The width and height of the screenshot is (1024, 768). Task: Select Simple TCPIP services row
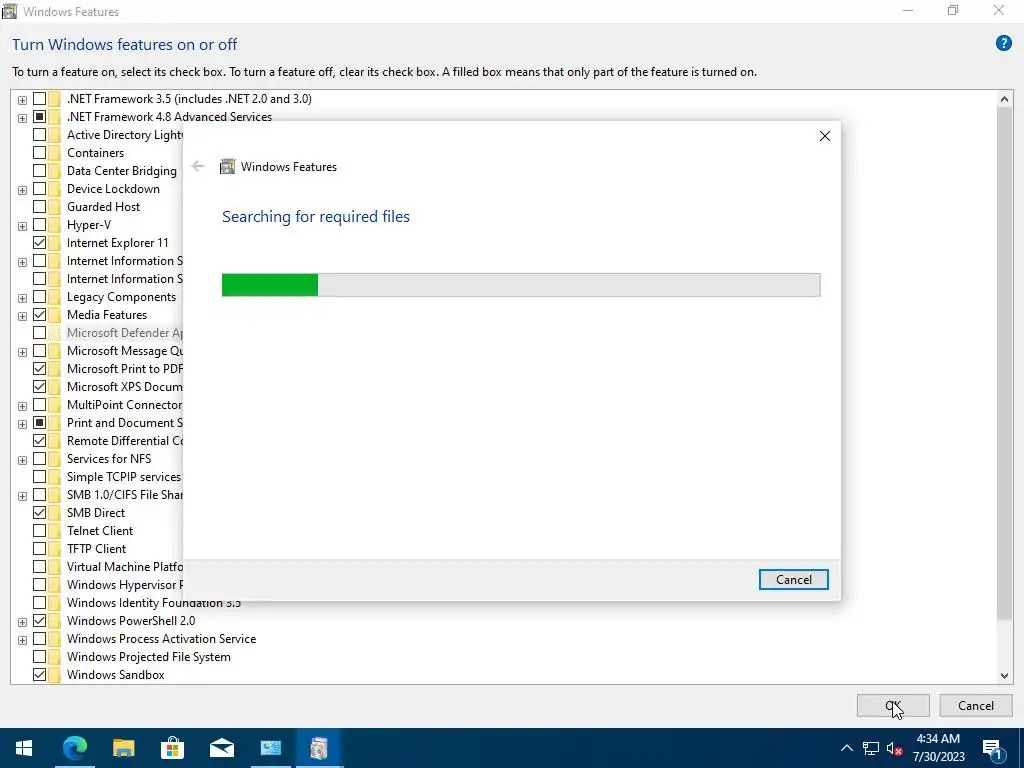123,477
